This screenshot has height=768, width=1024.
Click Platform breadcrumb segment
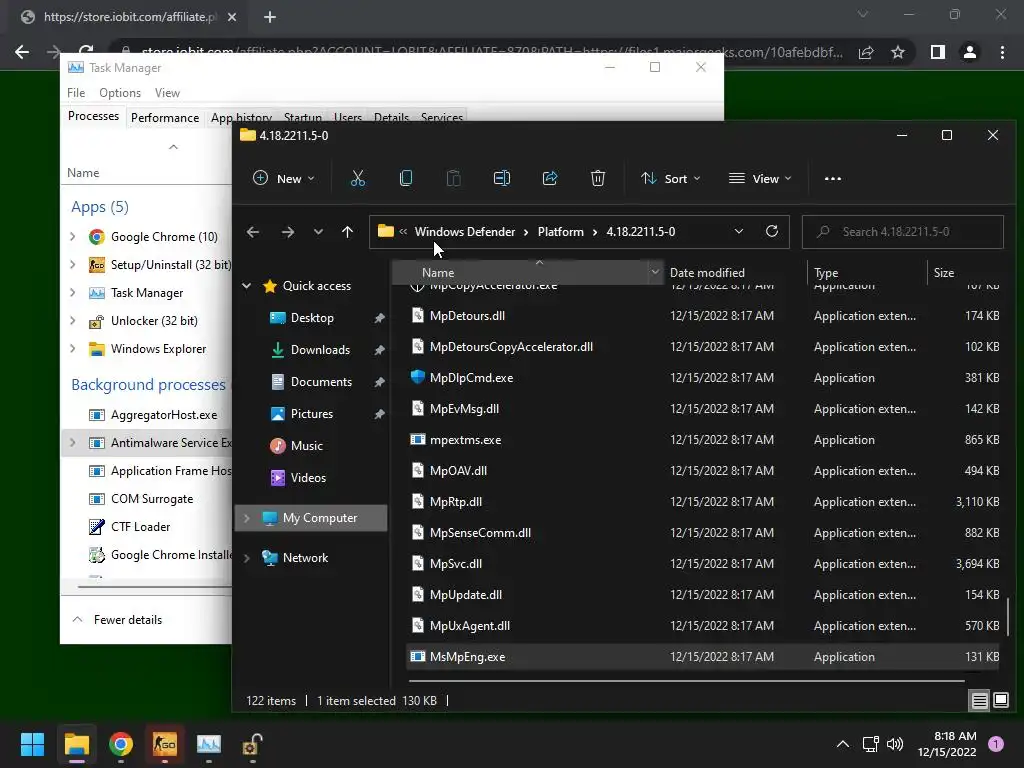560,232
